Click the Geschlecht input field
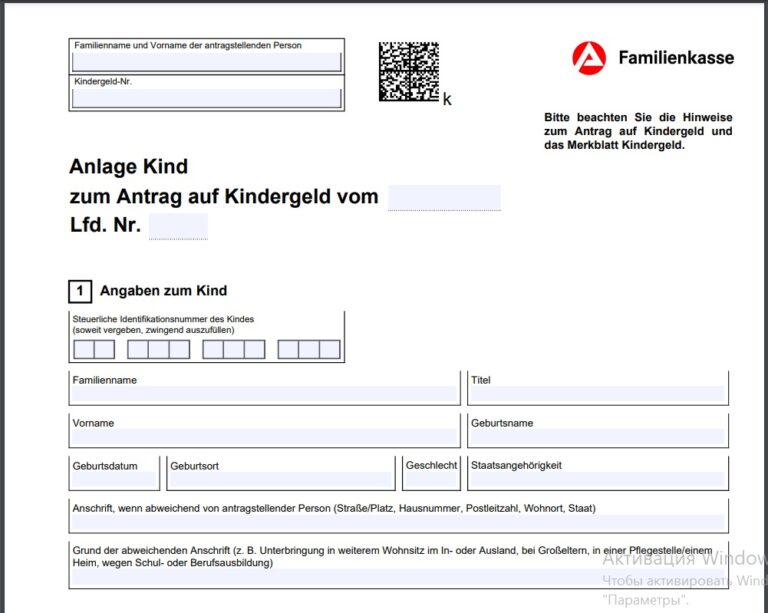Image resolution: width=768 pixels, height=613 pixels. (x=432, y=480)
